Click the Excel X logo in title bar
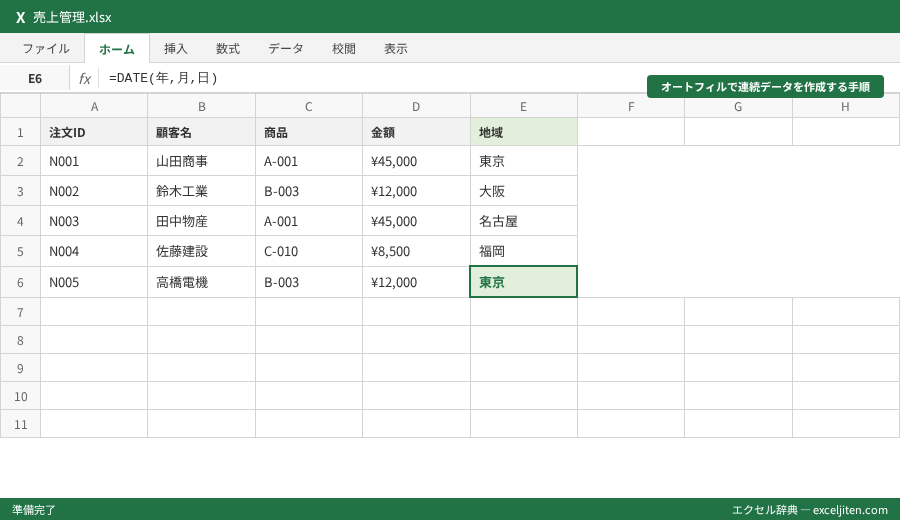 tap(21, 18)
